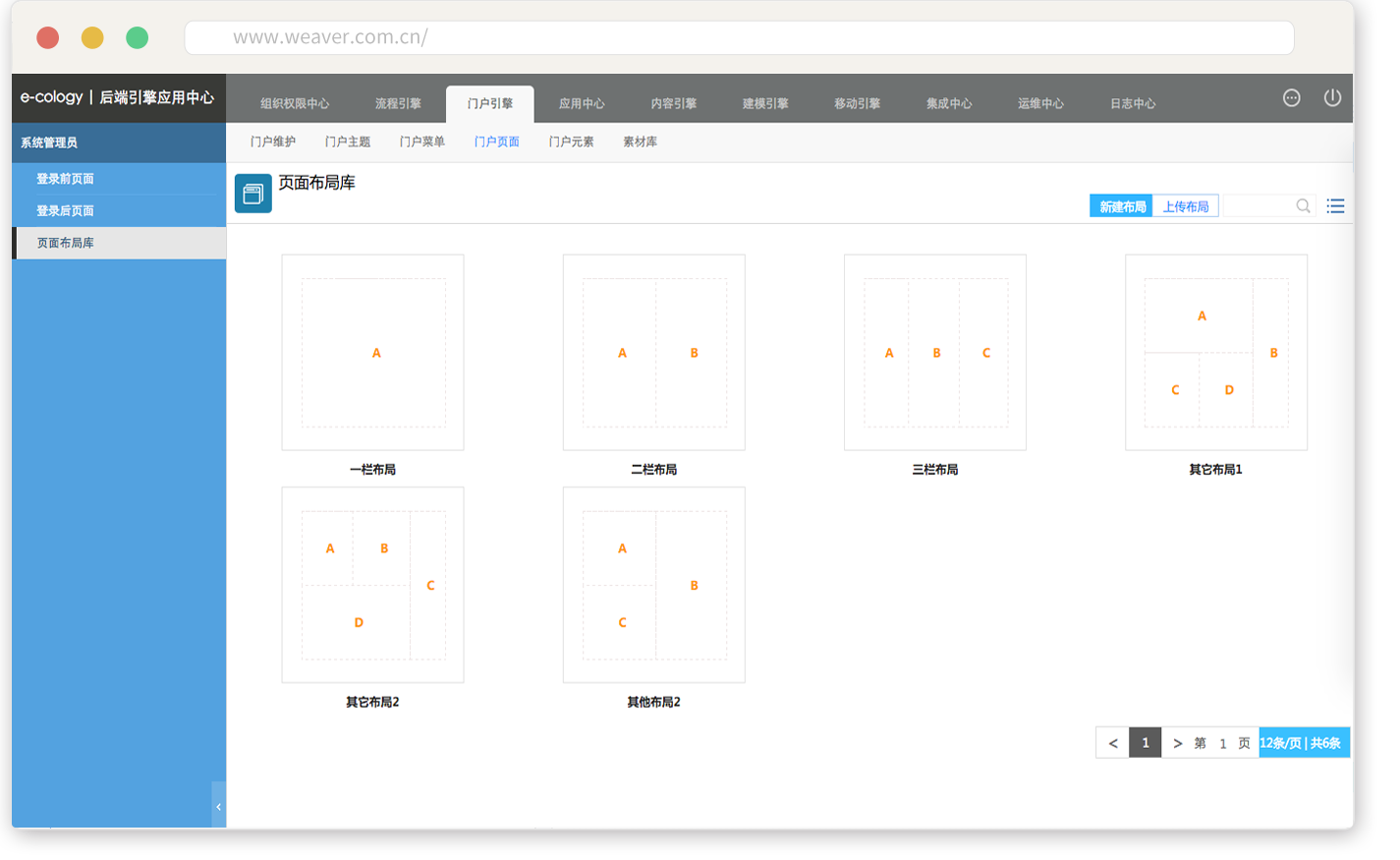Click the search magnifier icon
Viewport: 1400px width, 860px height.
coord(1303,206)
